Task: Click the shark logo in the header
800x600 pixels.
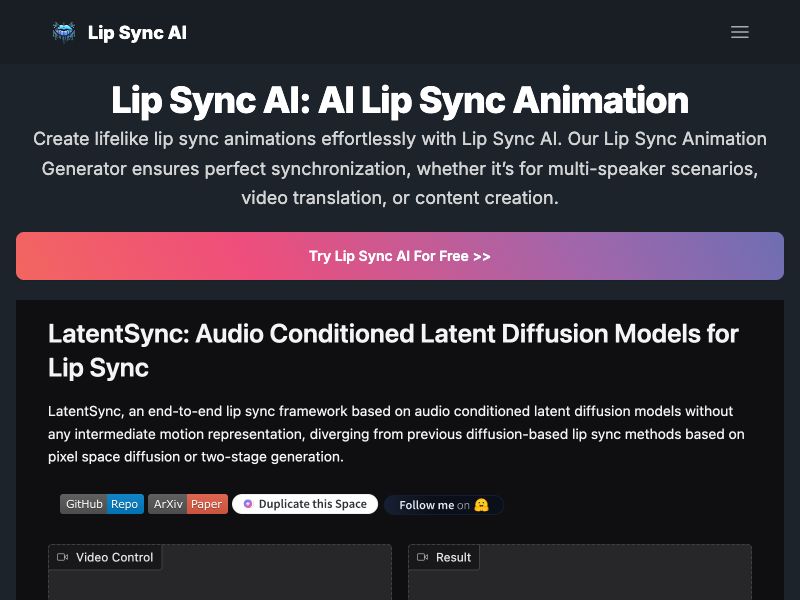Action: (63, 31)
